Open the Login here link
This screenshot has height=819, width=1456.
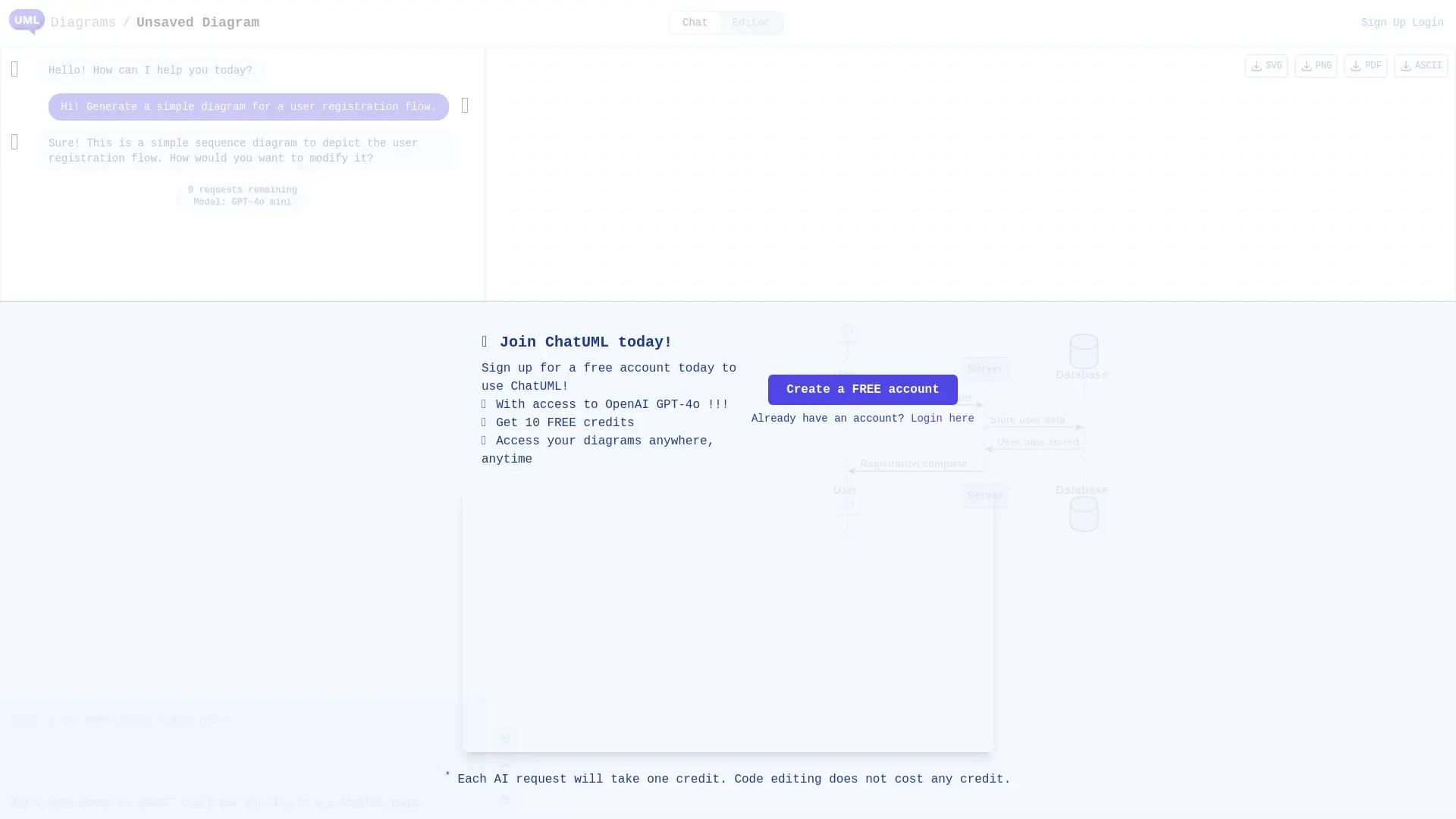click(x=942, y=419)
